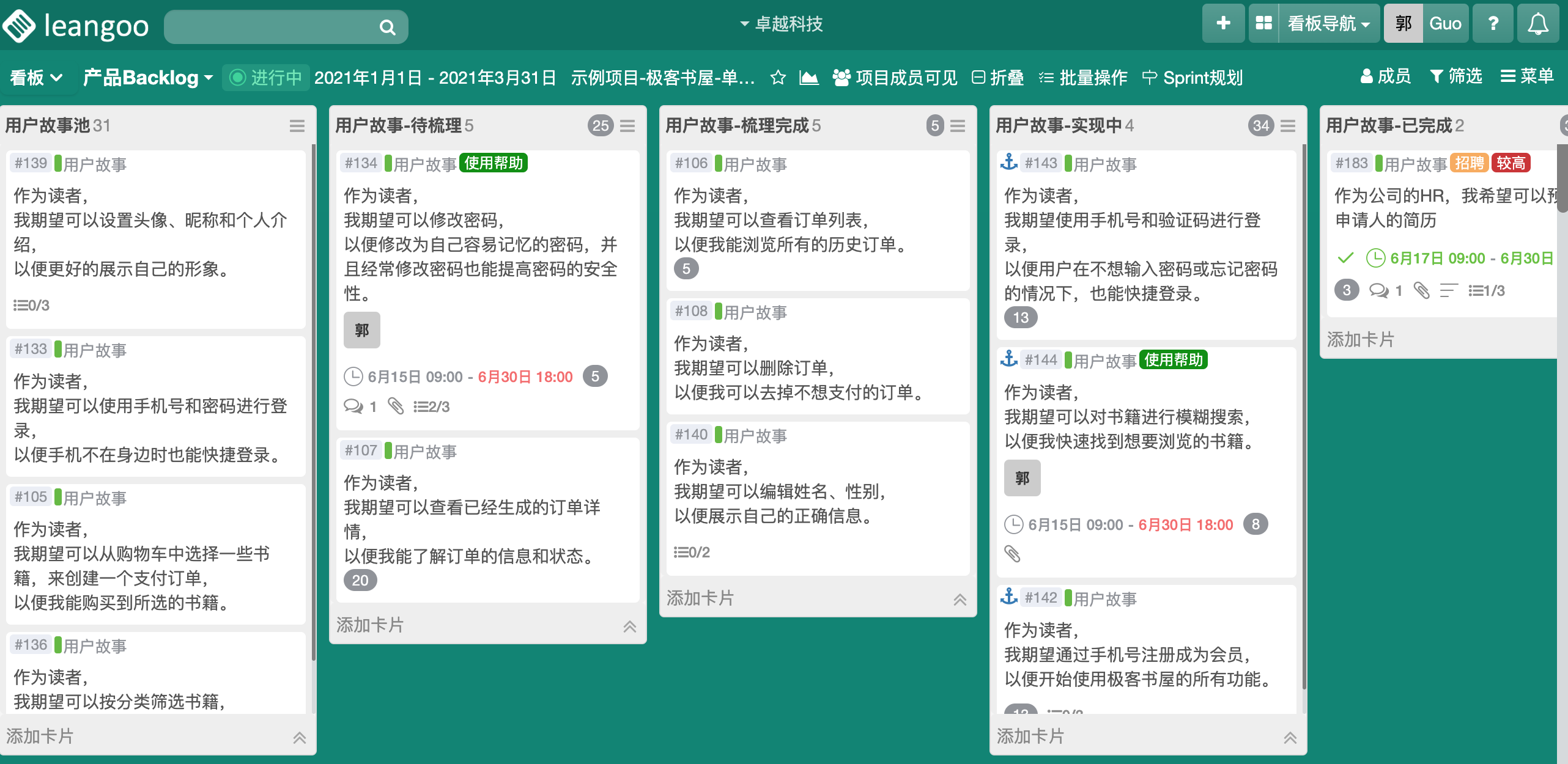Screen dimensions: 1568x764
Task: Open the 菜单 menu
Action: (x=1527, y=76)
